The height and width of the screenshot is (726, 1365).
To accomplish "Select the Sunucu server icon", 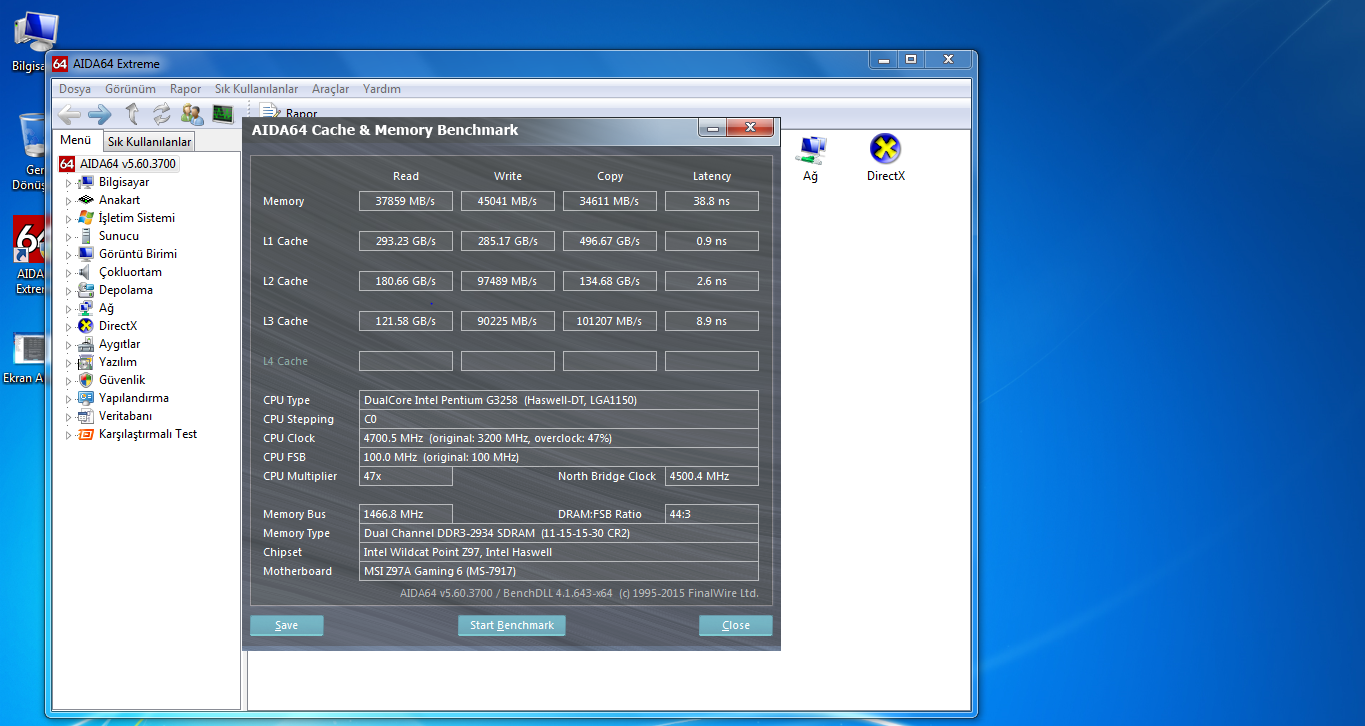I will (86, 236).
